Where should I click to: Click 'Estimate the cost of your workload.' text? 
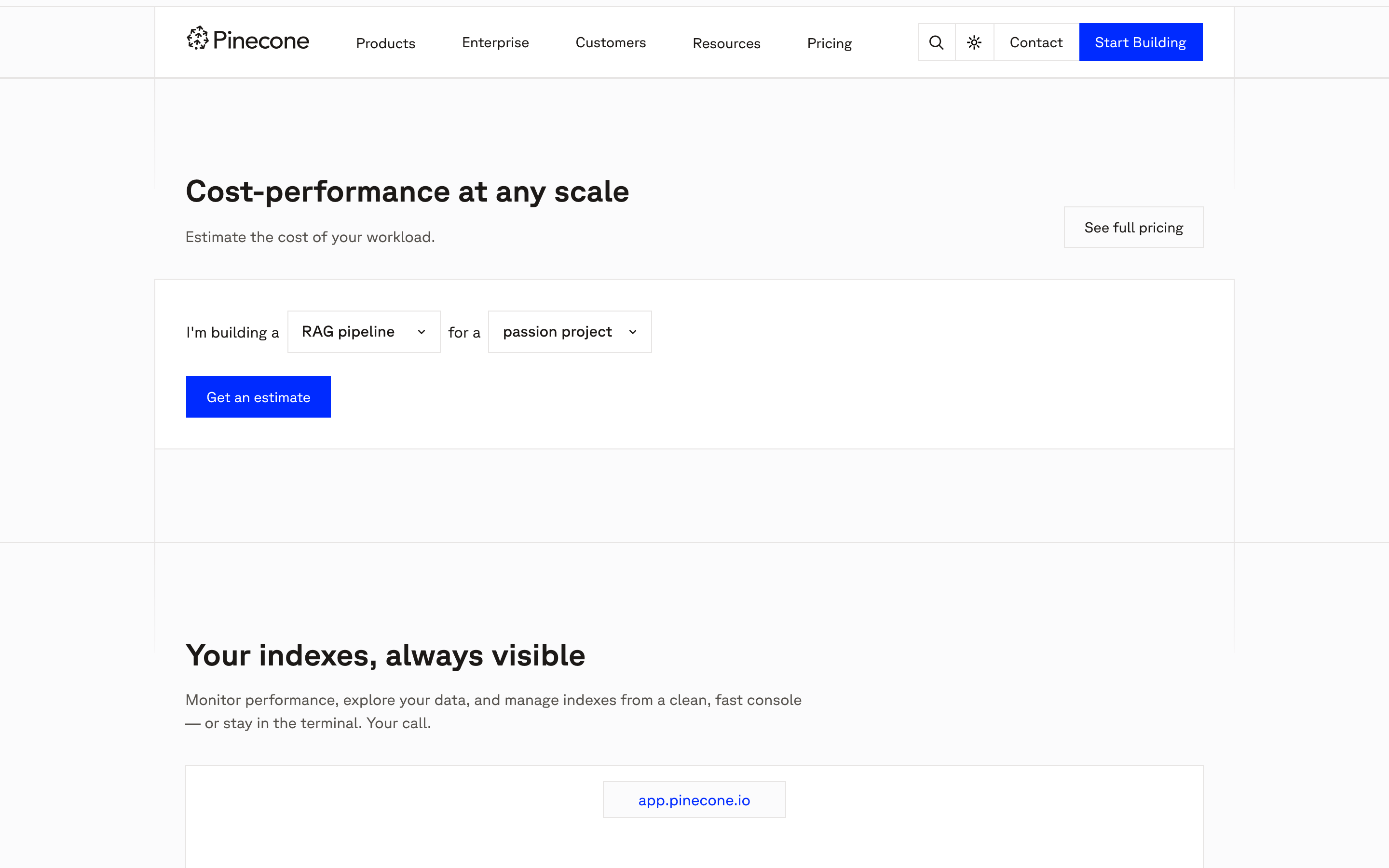310,237
